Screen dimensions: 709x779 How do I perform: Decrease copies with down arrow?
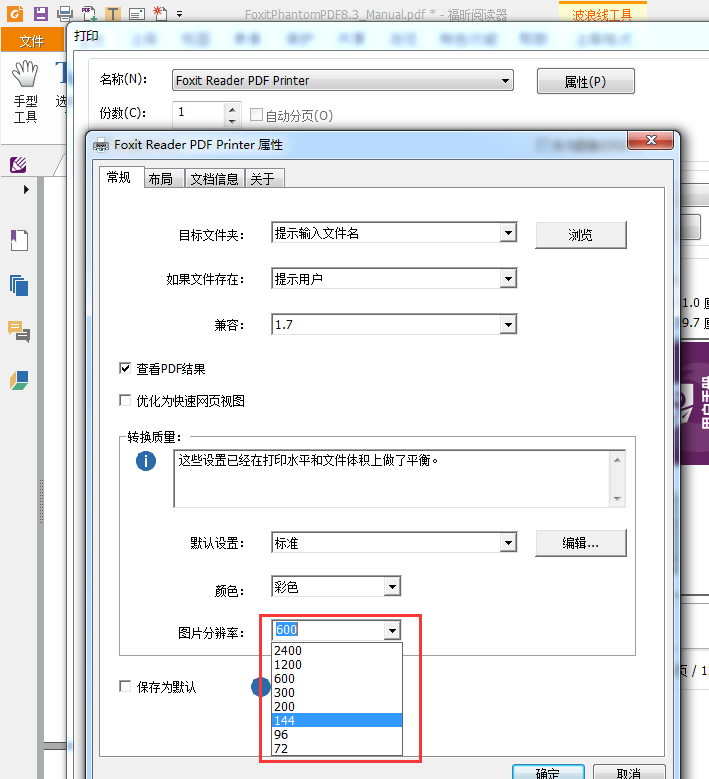pos(232,120)
